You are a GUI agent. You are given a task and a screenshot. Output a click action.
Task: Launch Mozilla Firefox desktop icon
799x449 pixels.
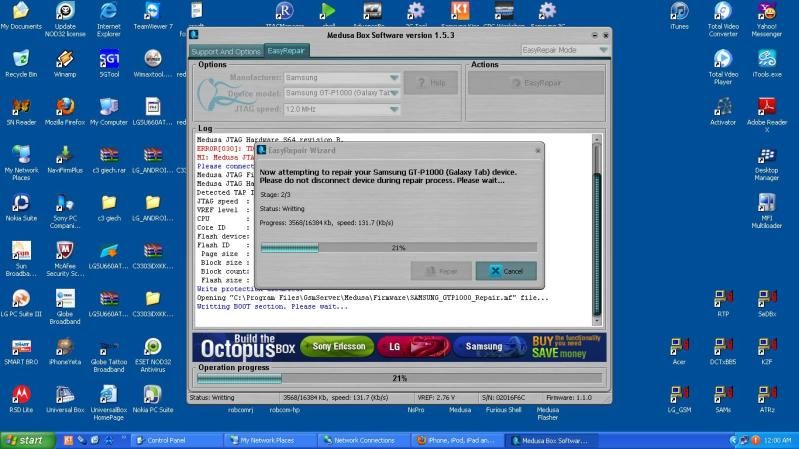click(65, 111)
